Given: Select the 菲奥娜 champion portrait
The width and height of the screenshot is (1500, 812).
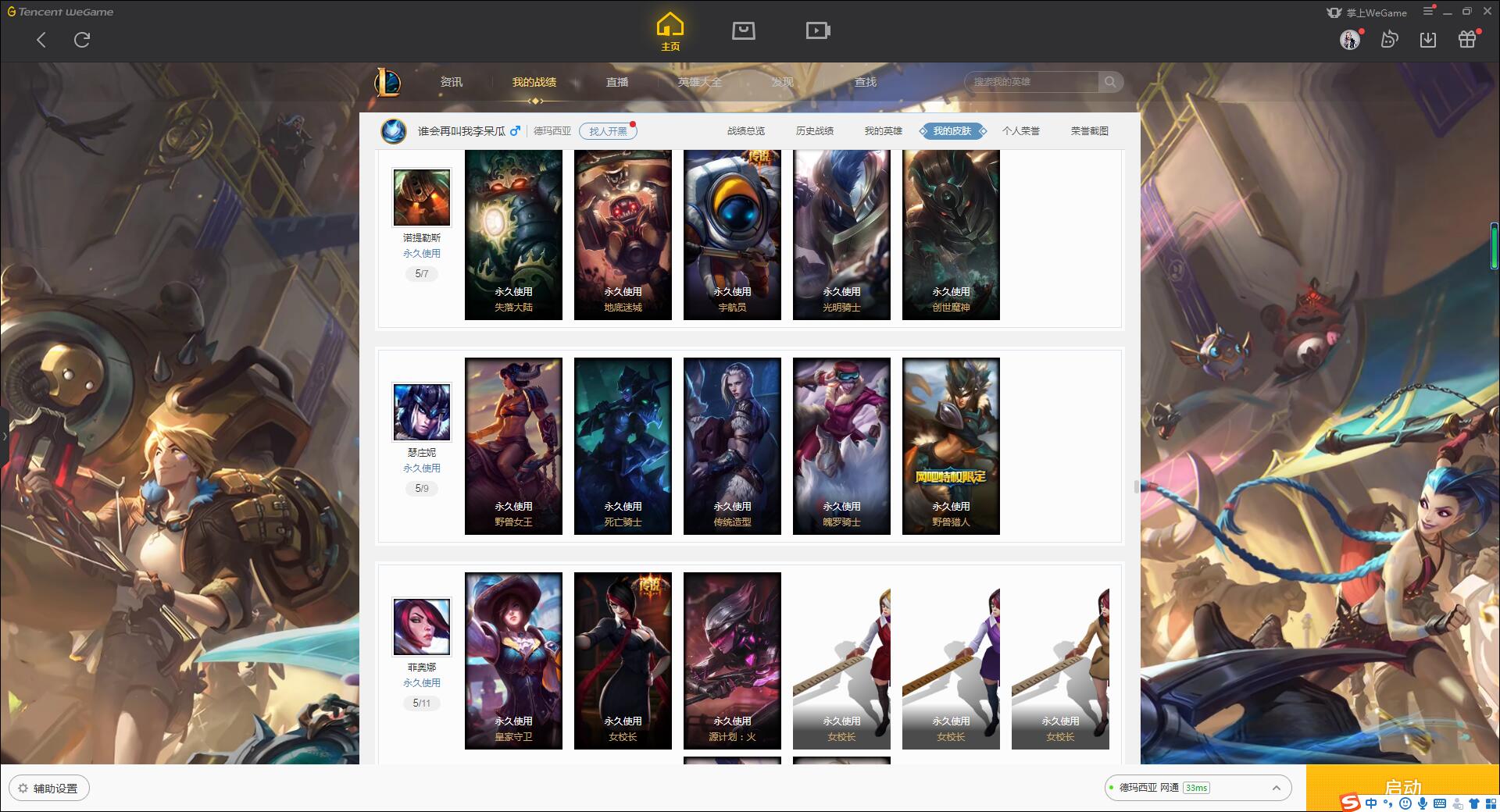Looking at the screenshot, I should [422, 626].
